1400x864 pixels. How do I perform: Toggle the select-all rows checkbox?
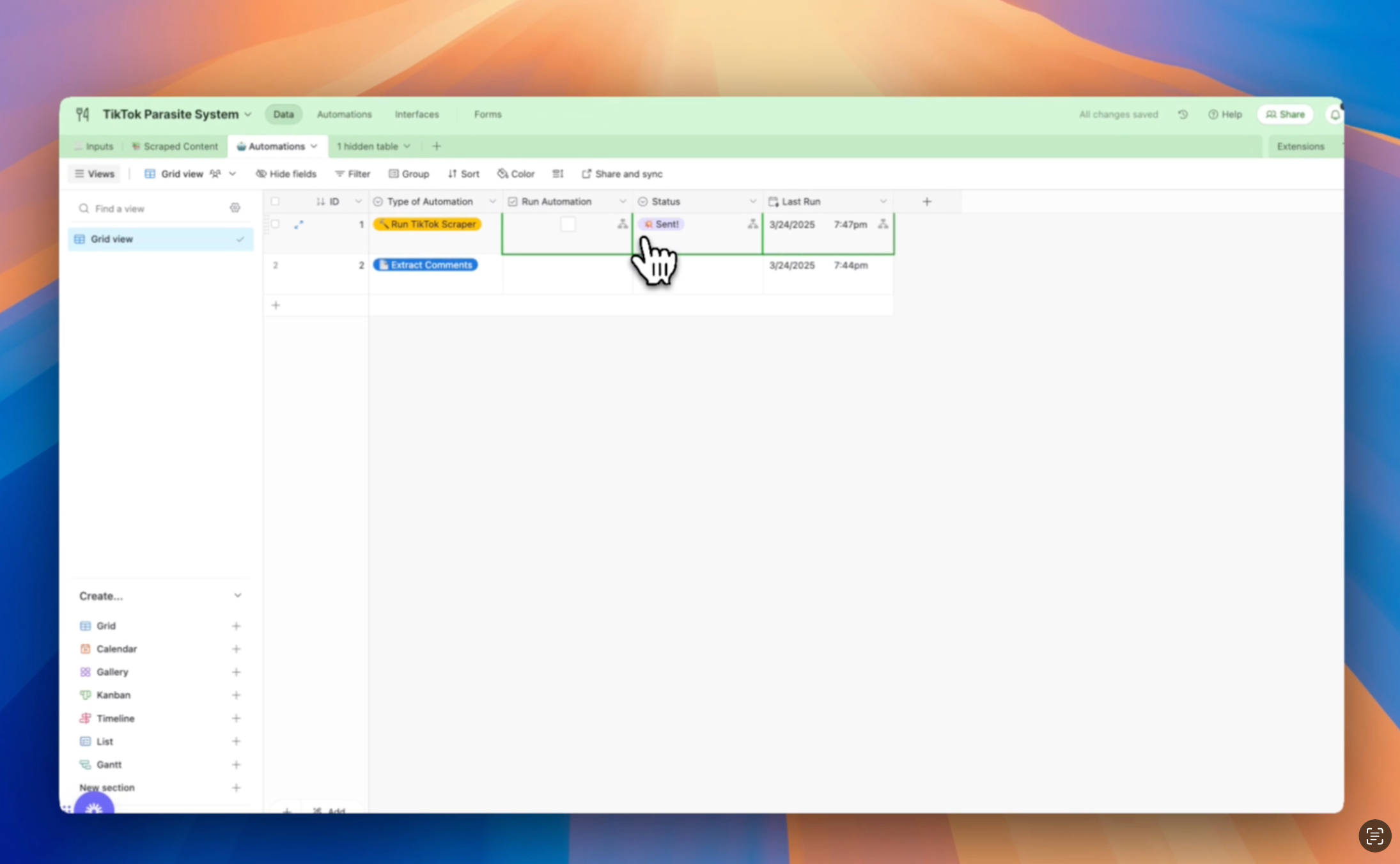pos(276,201)
